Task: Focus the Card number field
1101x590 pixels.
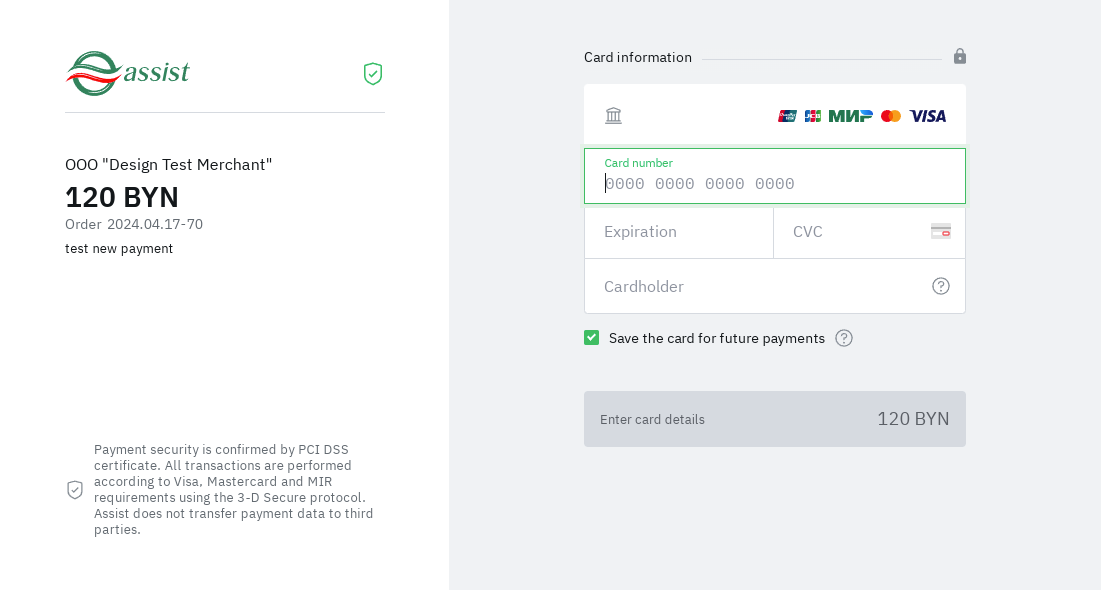Action: point(775,183)
